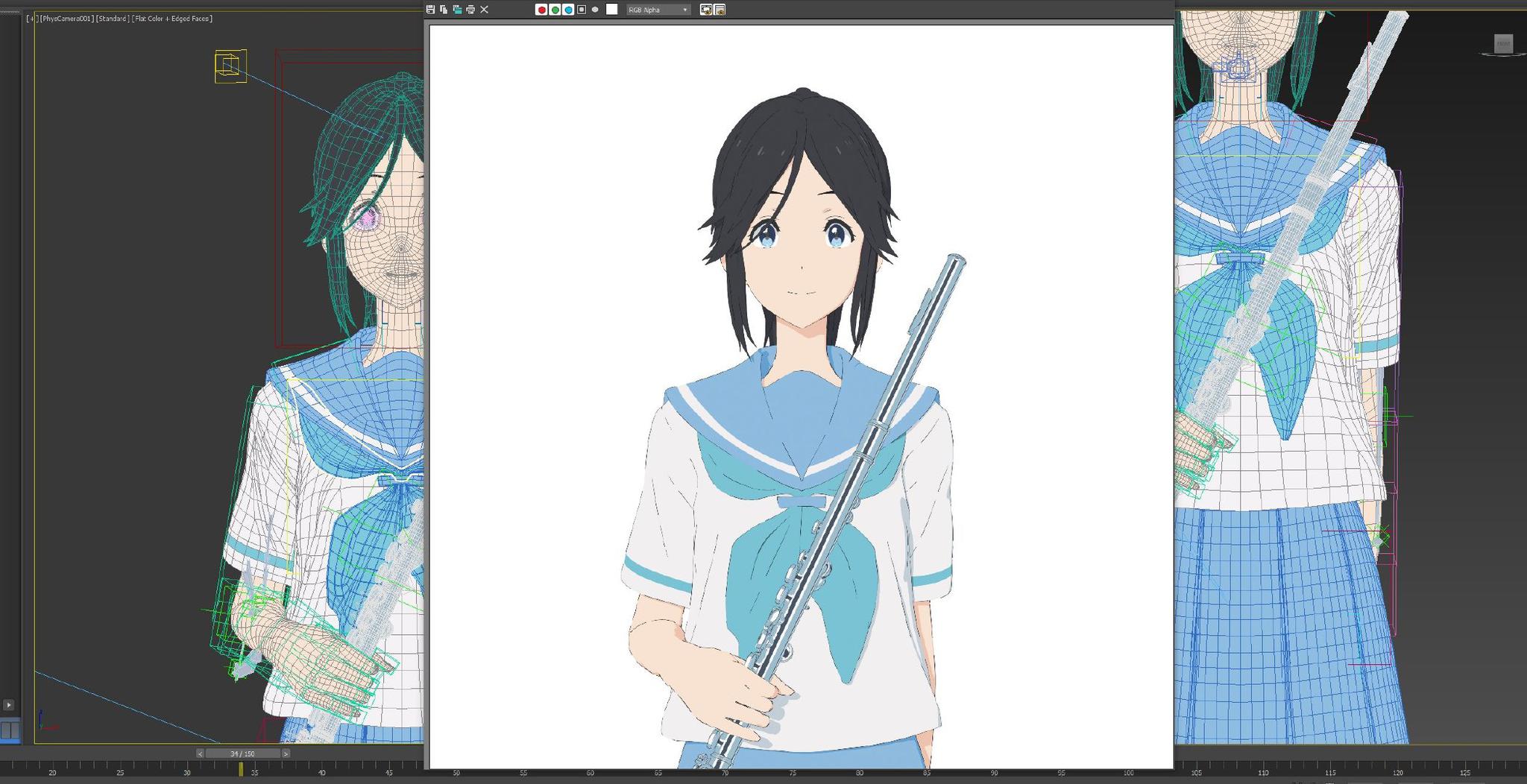The height and width of the screenshot is (784, 1527).
Task: Click the ViewCube in right viewport
Action: pyautogui.click(x=1503, y=44)
